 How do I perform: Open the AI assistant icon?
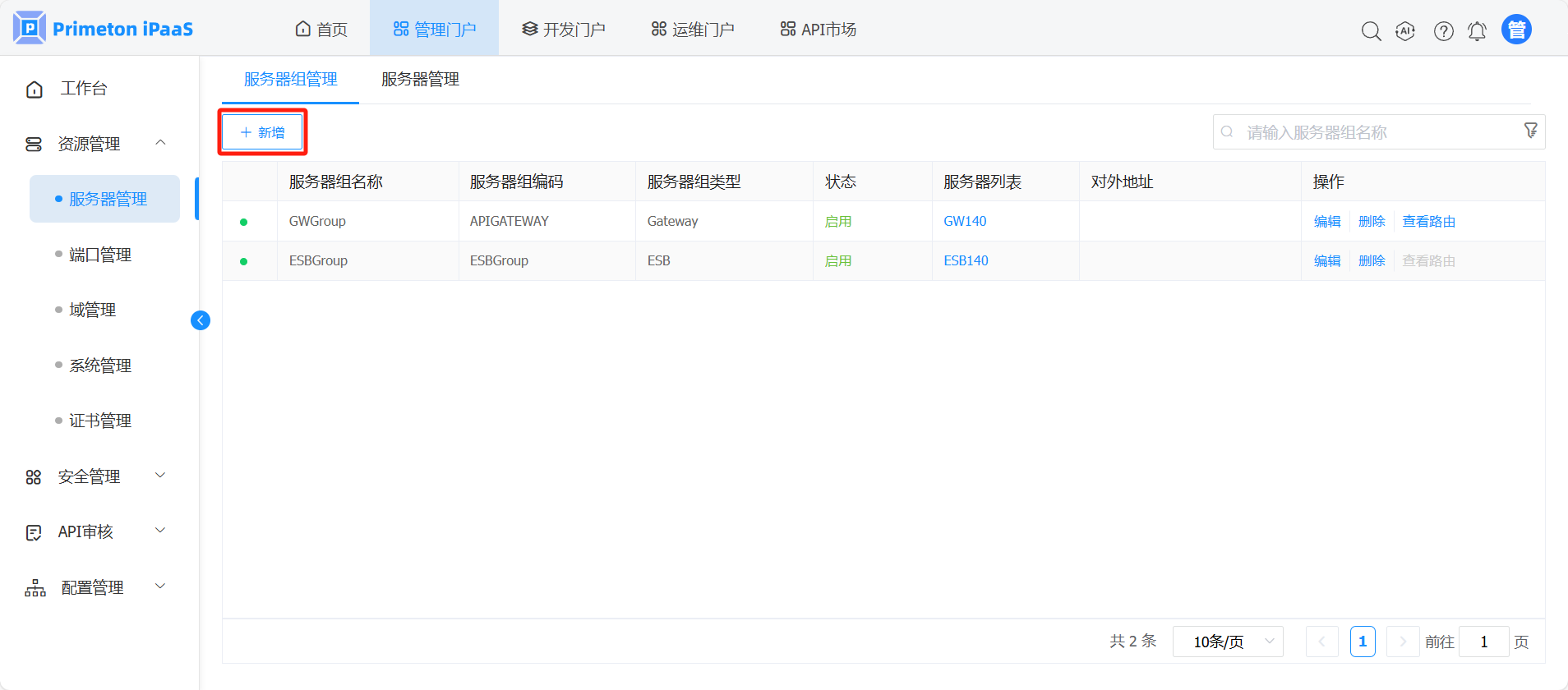pyautogui.click(x=1405, y=31)
